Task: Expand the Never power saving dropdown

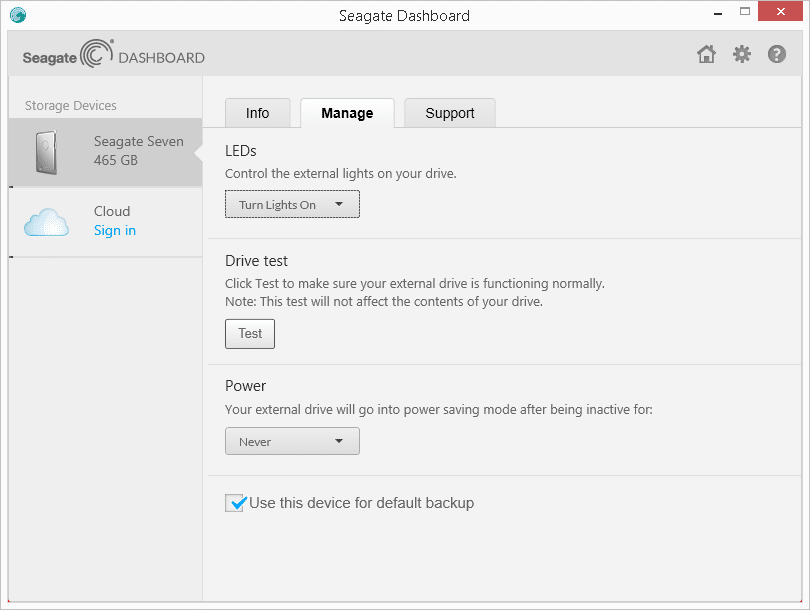Action: (x=292, y=441)
